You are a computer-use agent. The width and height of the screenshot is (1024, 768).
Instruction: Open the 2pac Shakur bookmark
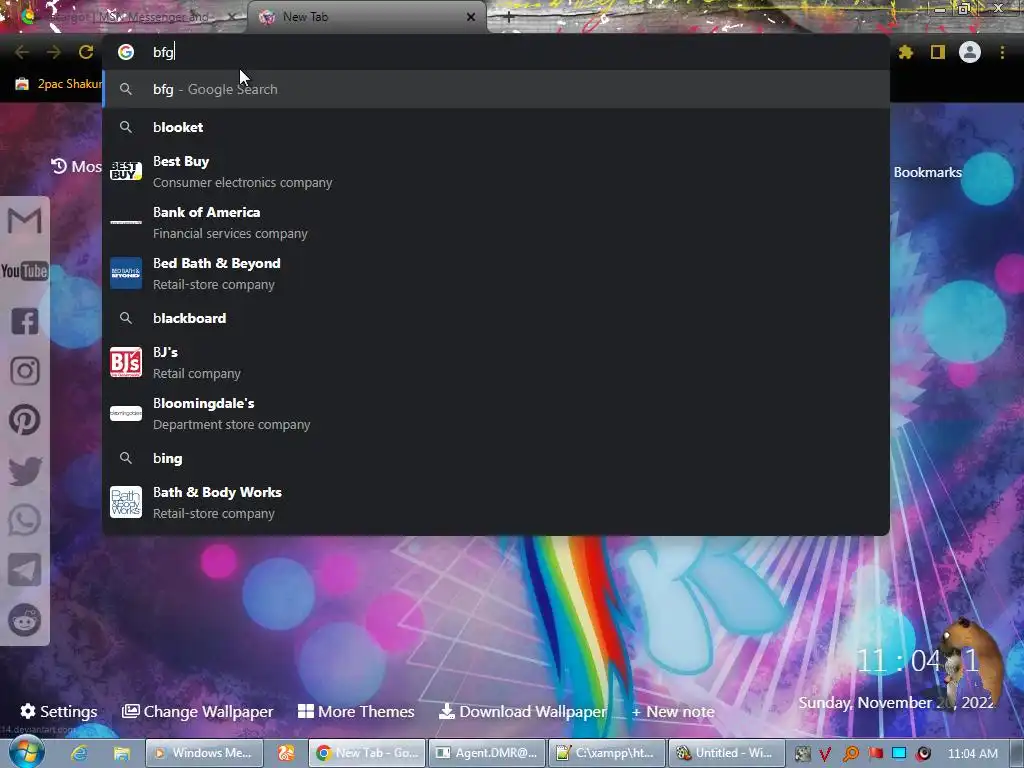59,84
